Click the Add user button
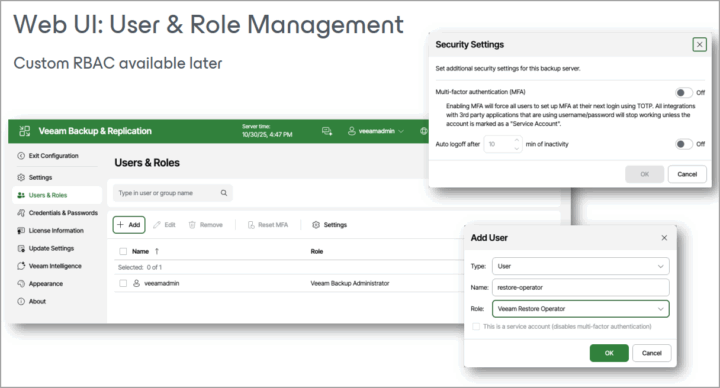 (x=129, y=225)
